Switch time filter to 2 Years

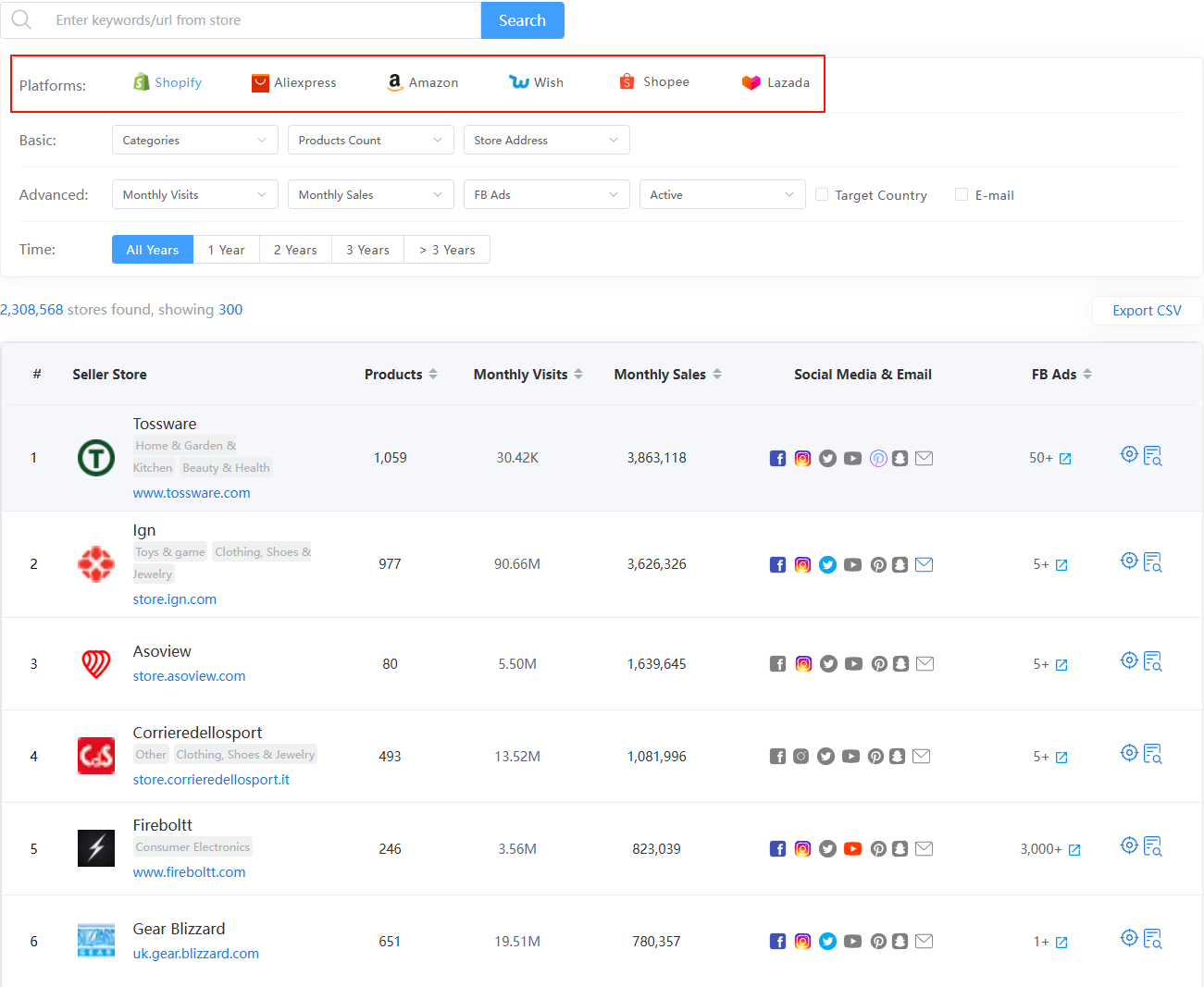pos(295,250)
